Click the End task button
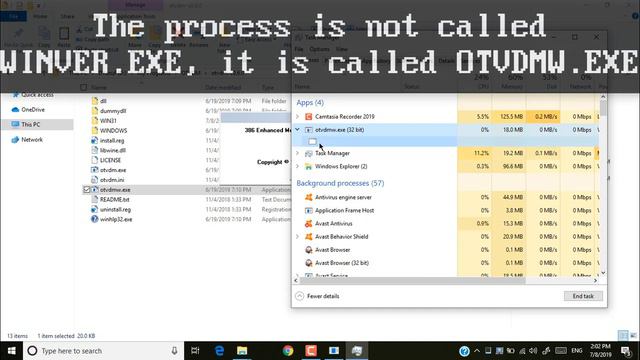Screen dimensions: 640x360 583,296
